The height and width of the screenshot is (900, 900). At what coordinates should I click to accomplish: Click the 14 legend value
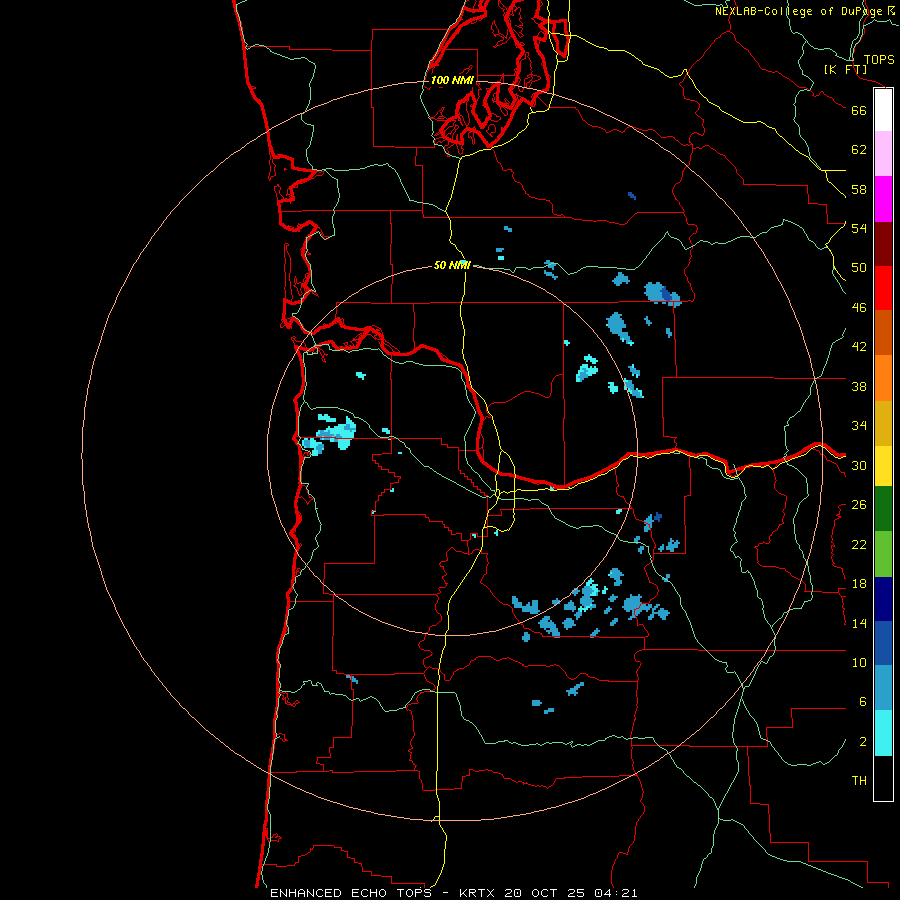[x=859, y=623]
